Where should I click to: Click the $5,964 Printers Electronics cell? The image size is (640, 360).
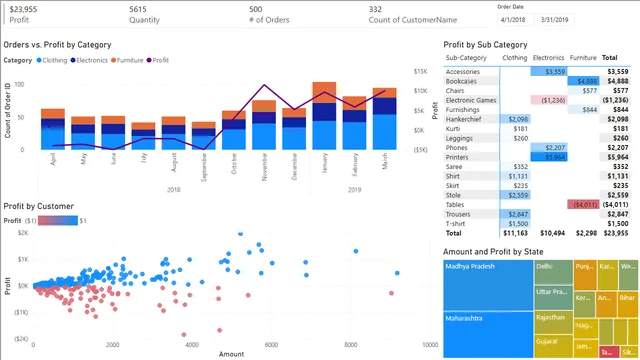pyautogui.click(x=549, y=157)
